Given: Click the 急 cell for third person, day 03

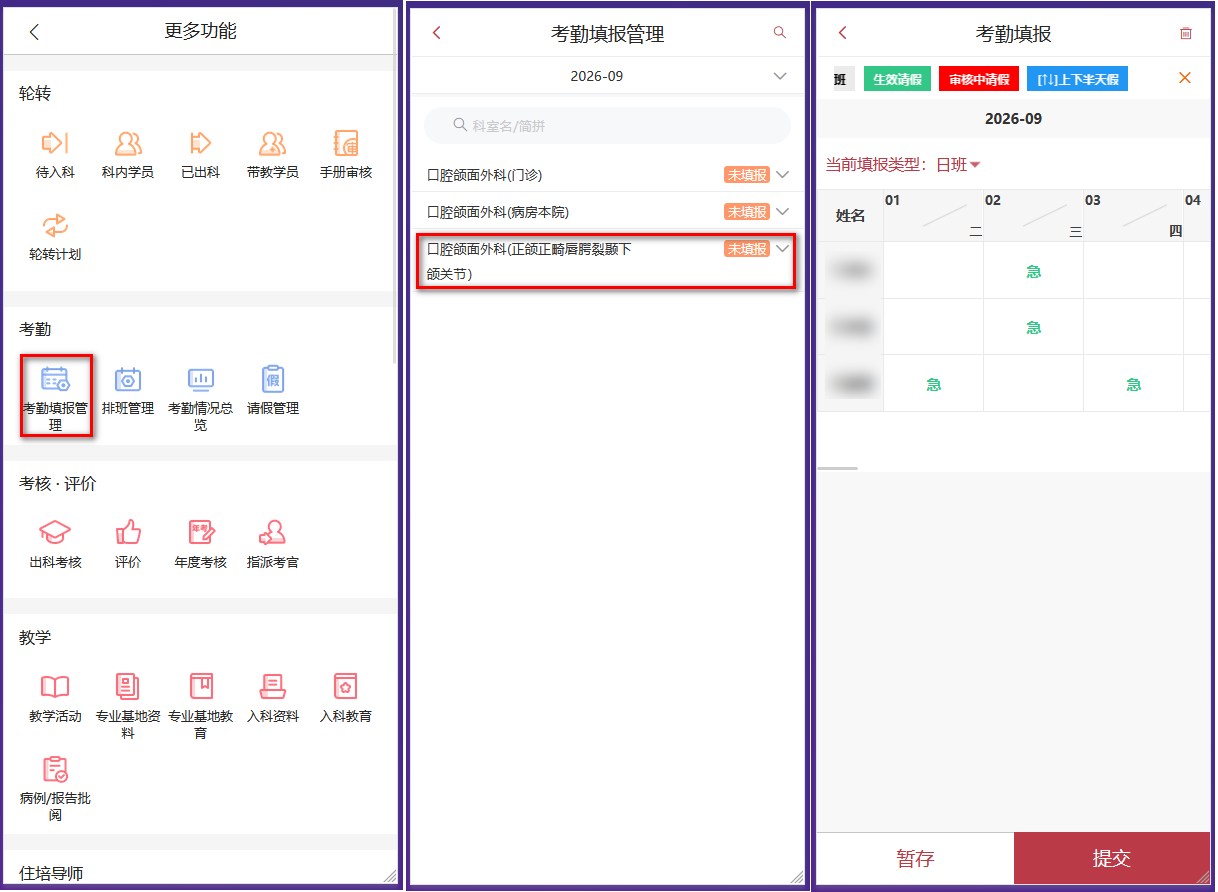Looking at the screenshot, I should (x=1133, y=384).
